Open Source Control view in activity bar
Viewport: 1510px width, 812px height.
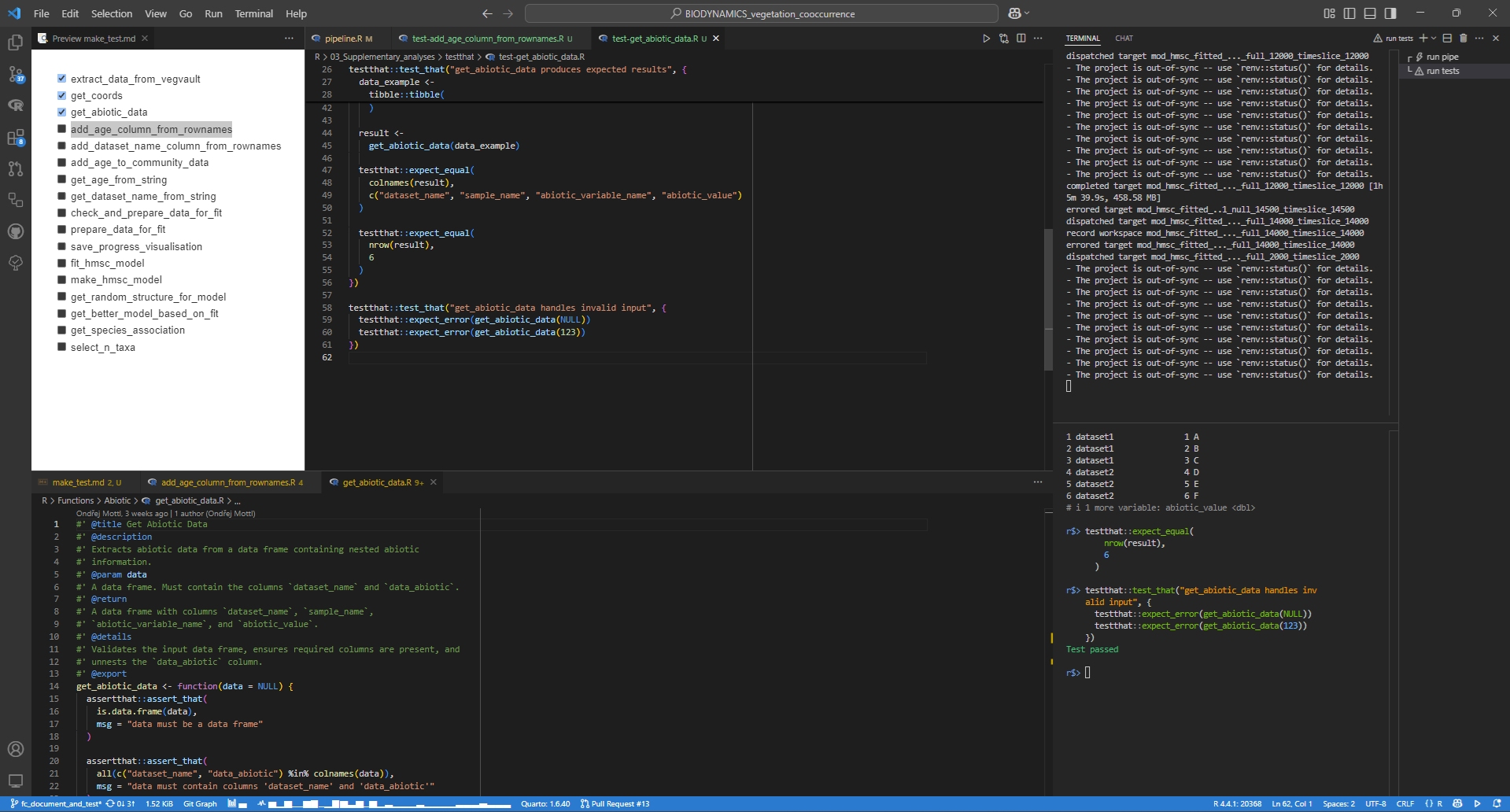pos(16,75)
